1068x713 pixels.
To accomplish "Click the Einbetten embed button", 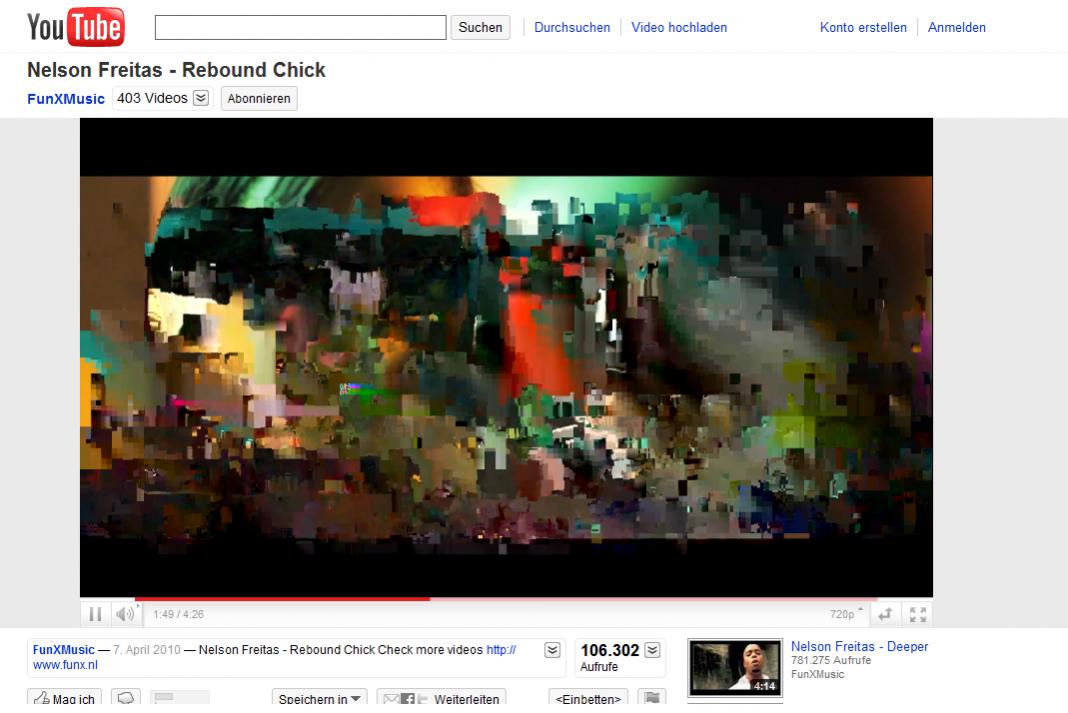I will pos(588,698).
